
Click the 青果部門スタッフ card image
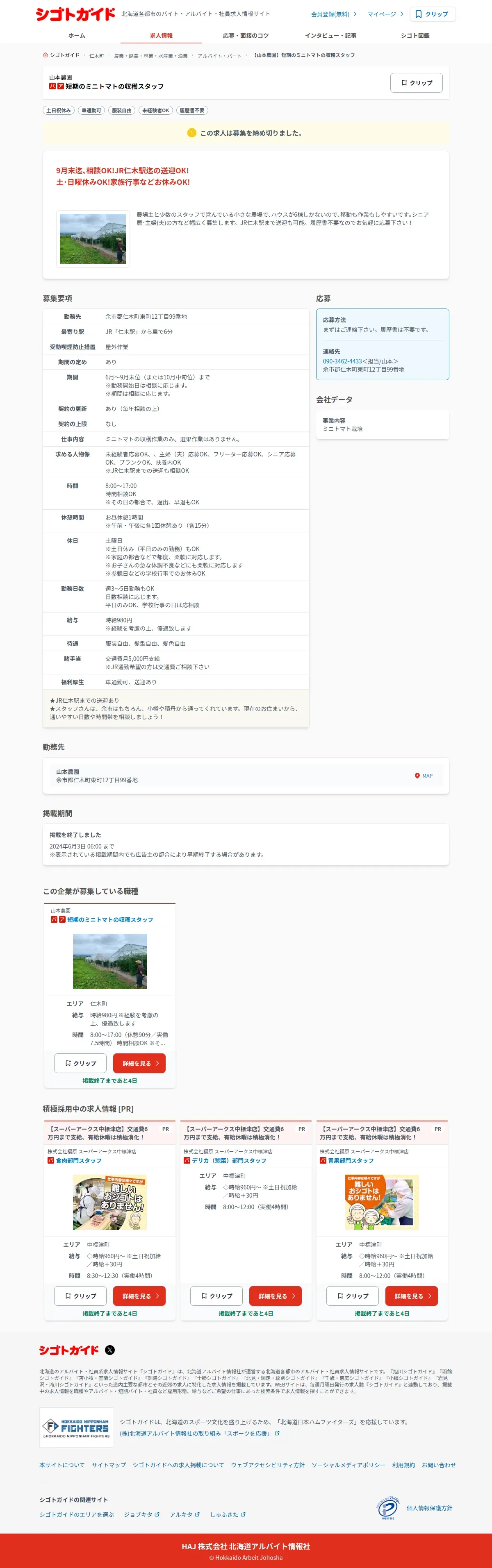[x=382, y=1202]
